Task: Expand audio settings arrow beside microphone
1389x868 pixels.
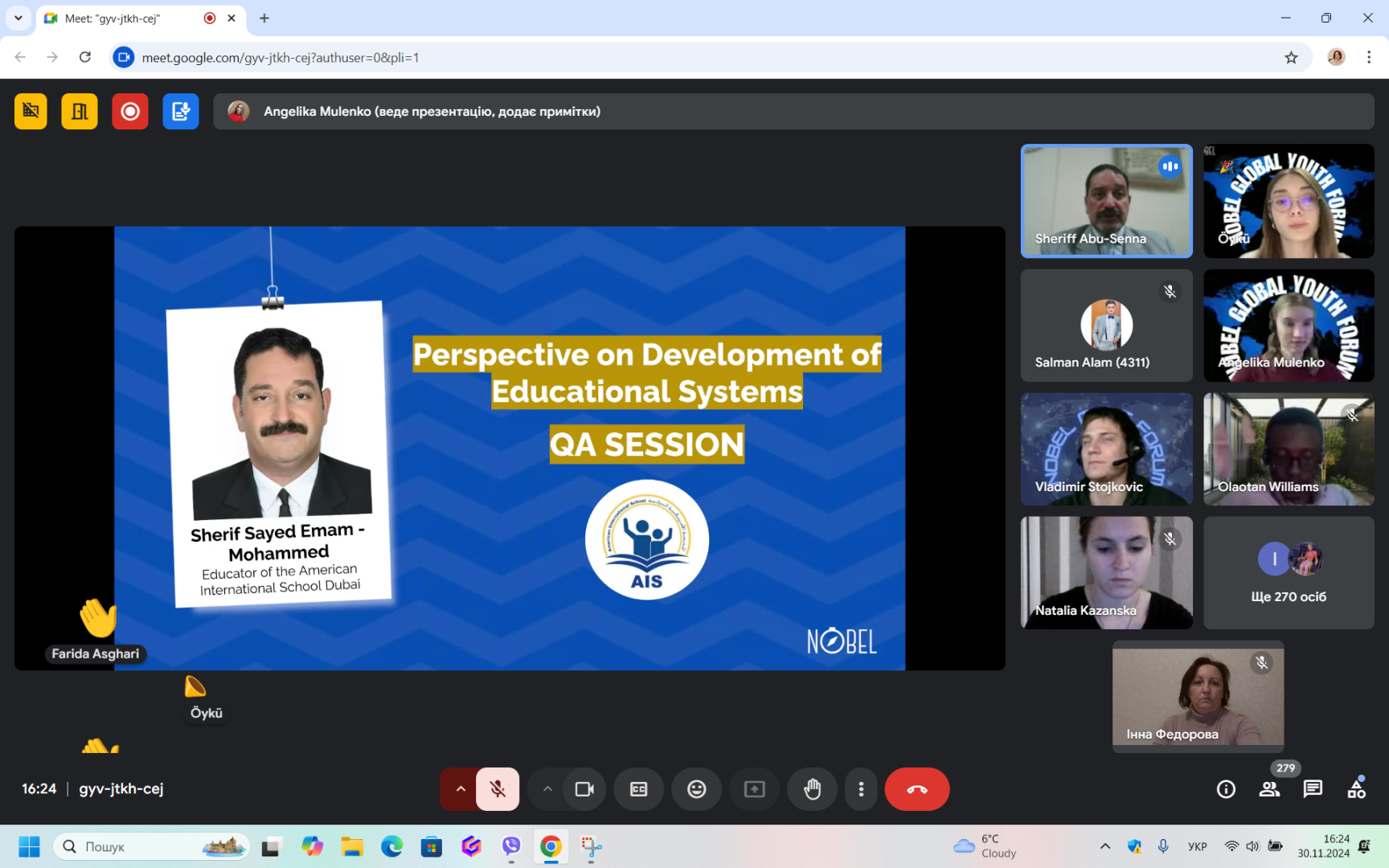Action: (x=461, y=789)
